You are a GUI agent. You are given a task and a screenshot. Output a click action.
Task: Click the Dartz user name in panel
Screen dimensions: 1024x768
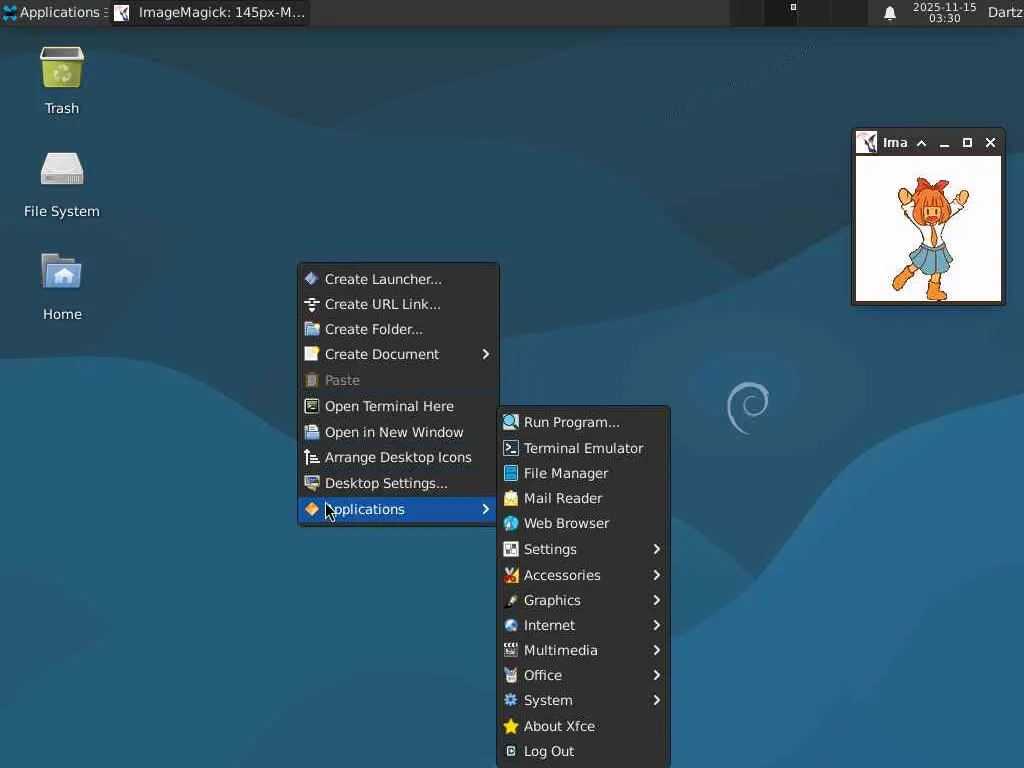tap(1006, 12)
